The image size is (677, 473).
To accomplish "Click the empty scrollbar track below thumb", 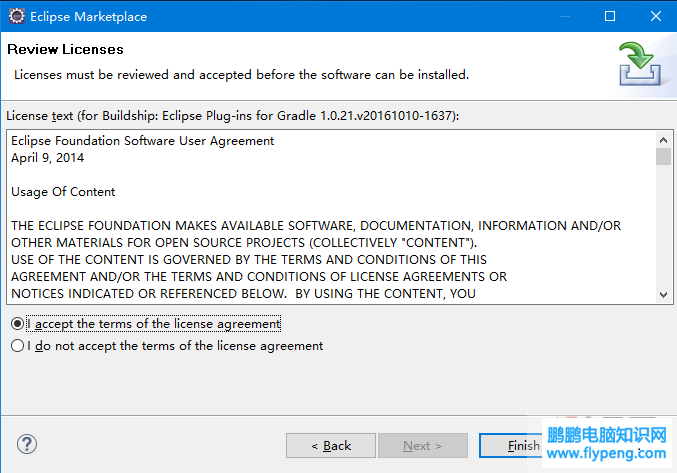I will point(664,226).
